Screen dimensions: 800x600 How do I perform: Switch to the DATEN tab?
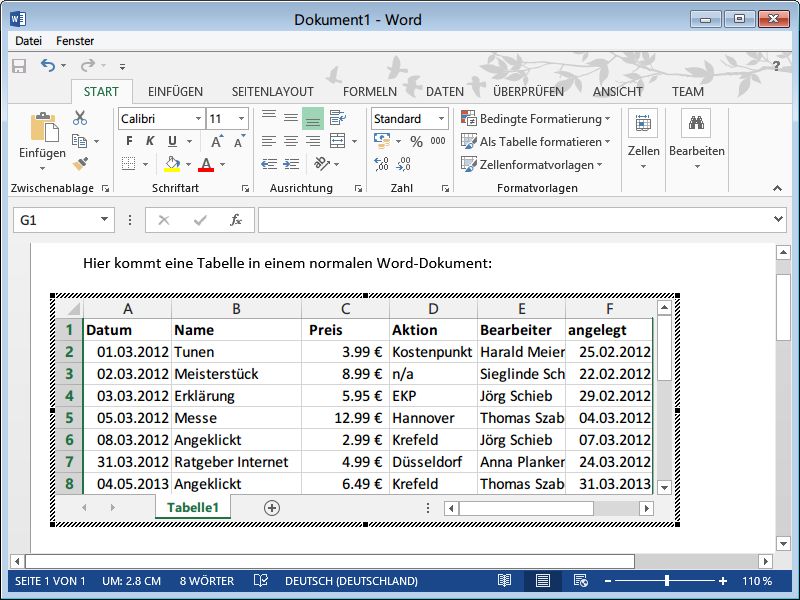(445, 92)
